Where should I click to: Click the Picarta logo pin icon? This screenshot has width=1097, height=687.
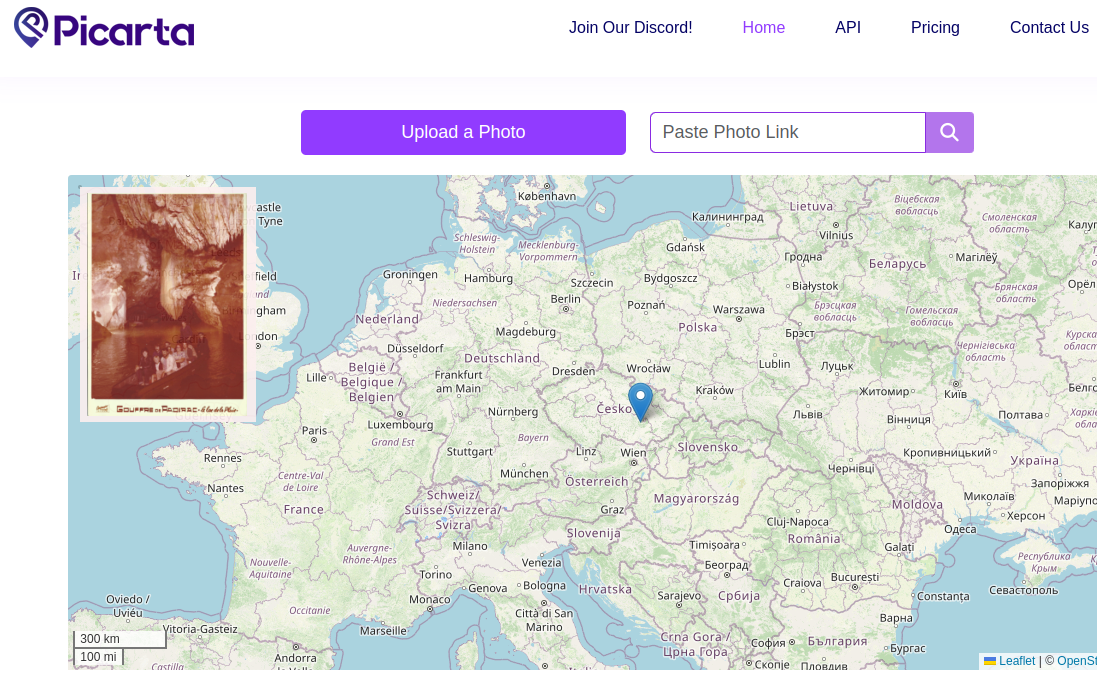pos(31,27)
